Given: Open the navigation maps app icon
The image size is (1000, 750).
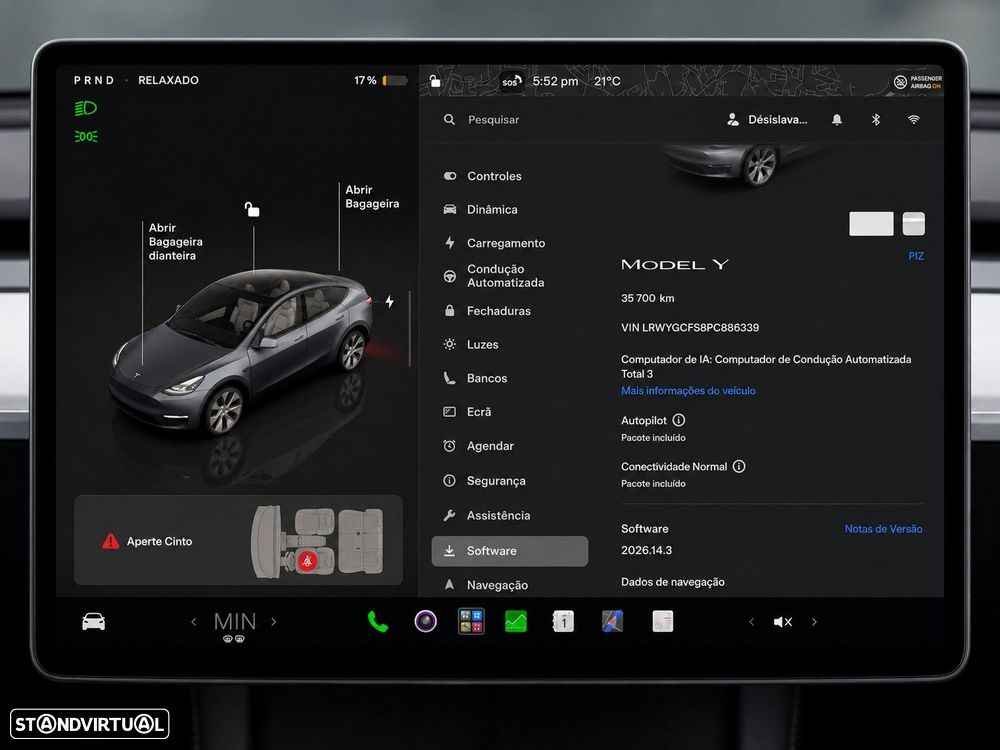Looking at the screenshot, I should coord(612,621).
